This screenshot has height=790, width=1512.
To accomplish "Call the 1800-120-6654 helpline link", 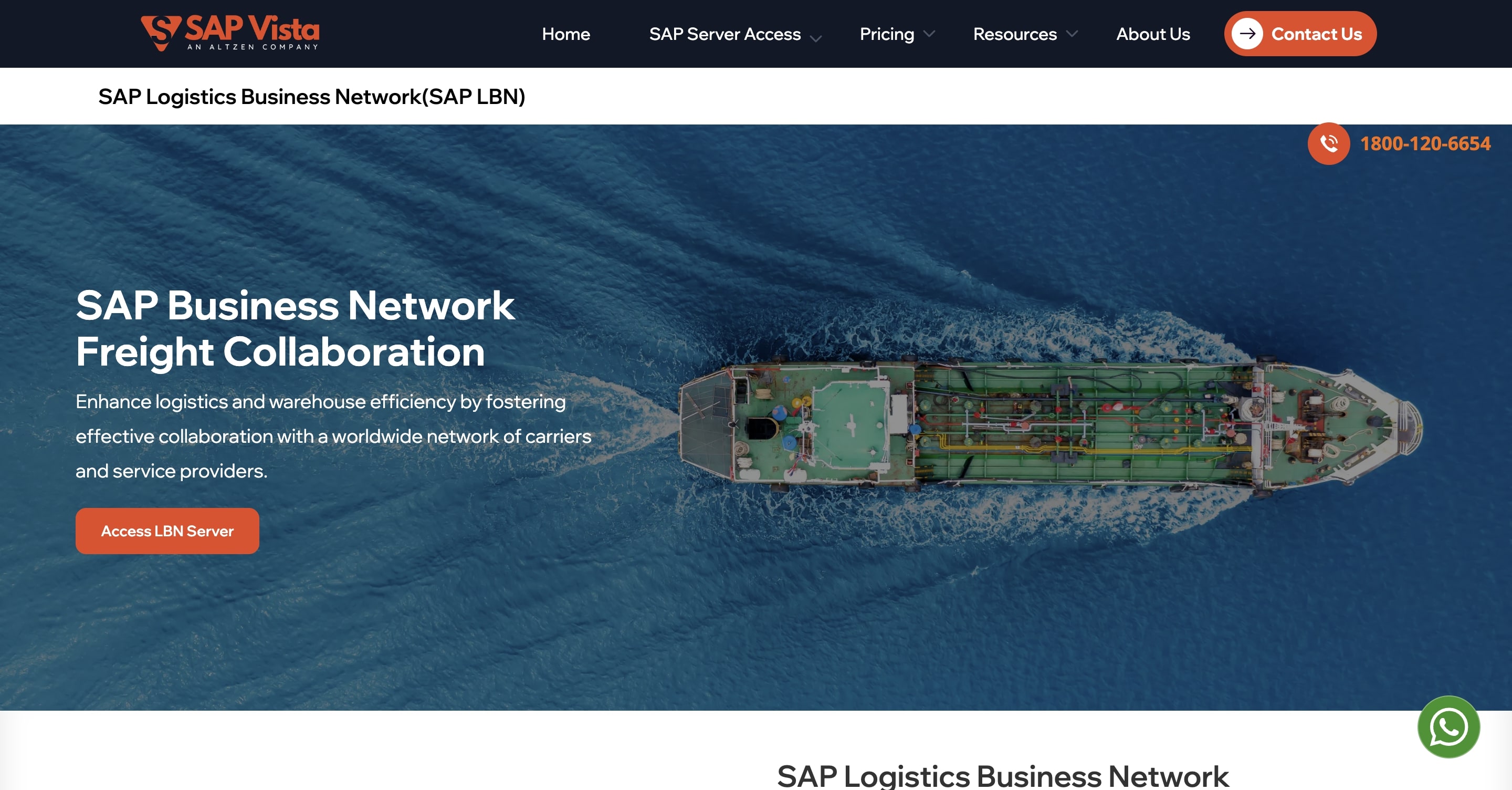I will pyautogui.click(x=1425, y=143).
